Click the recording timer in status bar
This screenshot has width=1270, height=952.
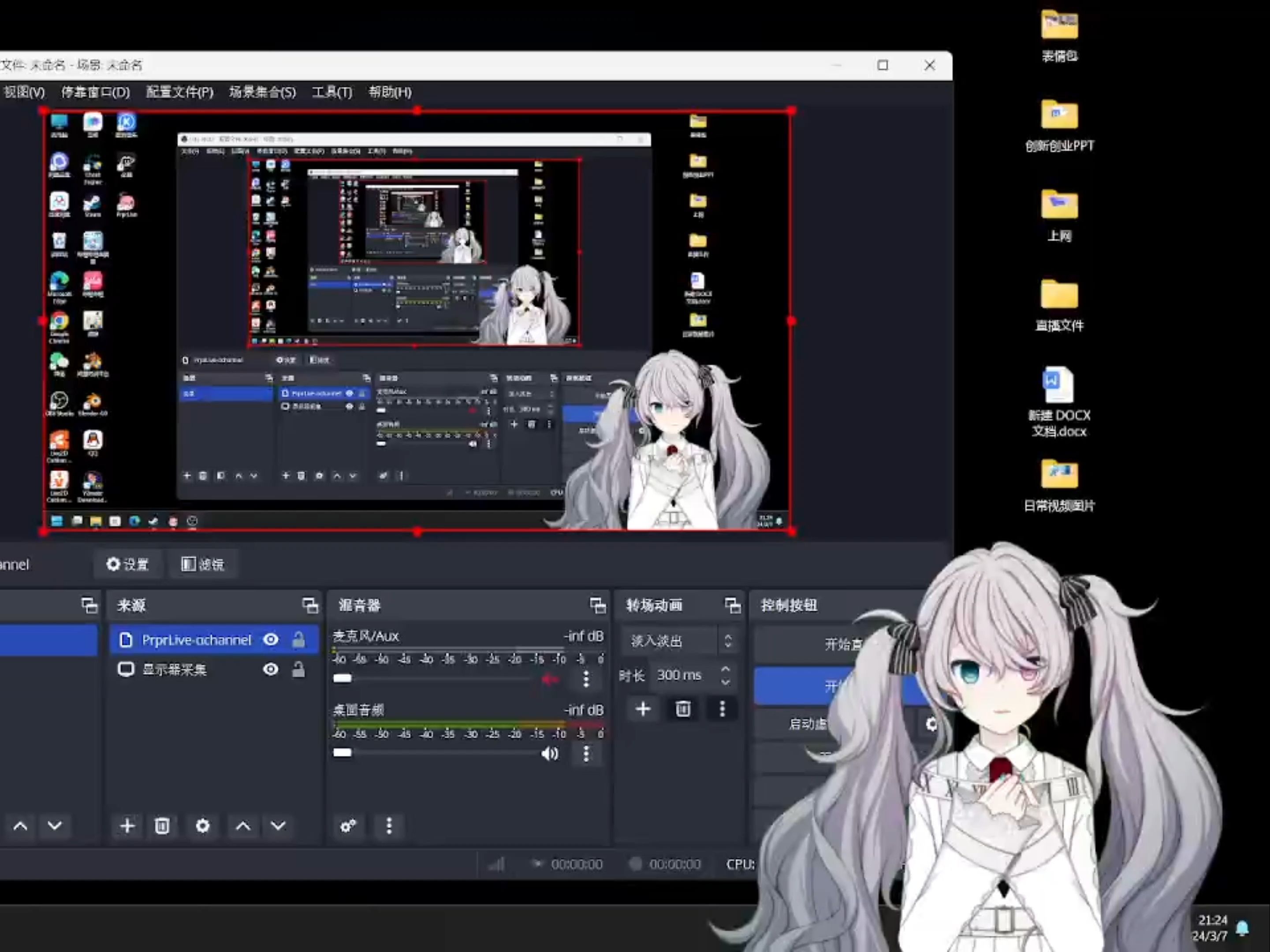674,864
